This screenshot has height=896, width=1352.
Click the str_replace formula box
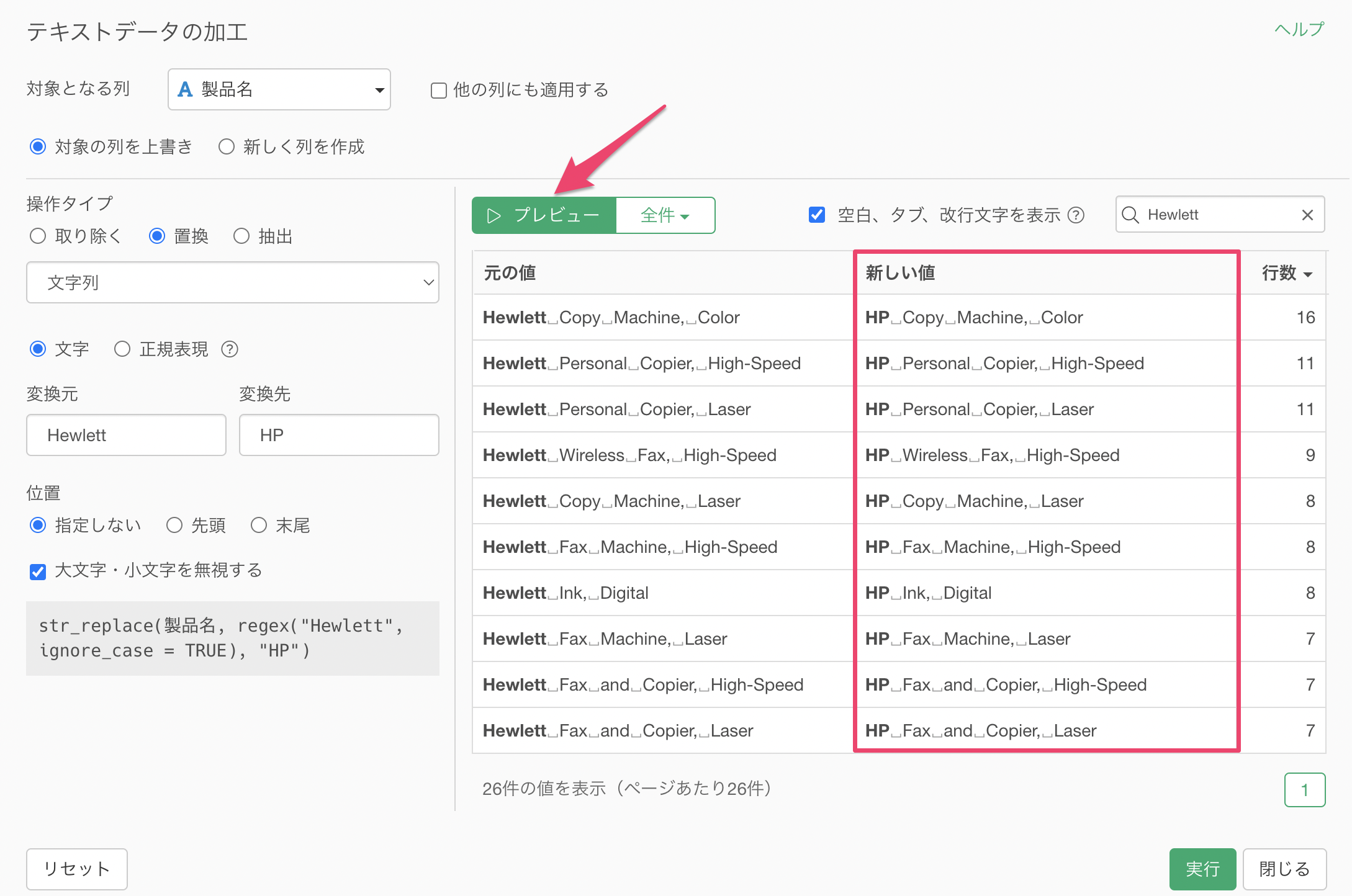pos(233,638)
